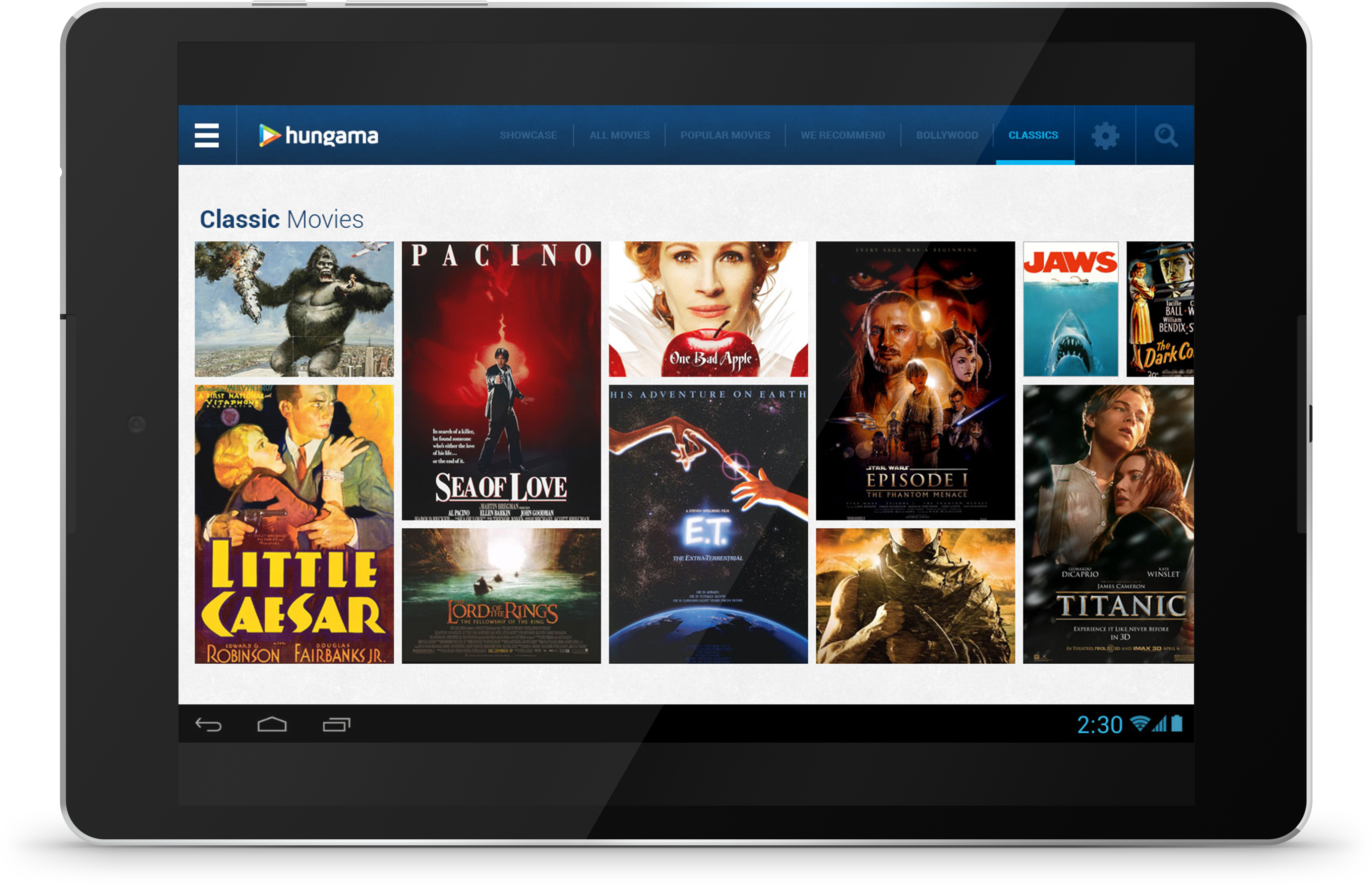Open the armored warrior movie poster
This screenshot has width=1372, height=885.
pyautogui.click(x=915, y=596)
